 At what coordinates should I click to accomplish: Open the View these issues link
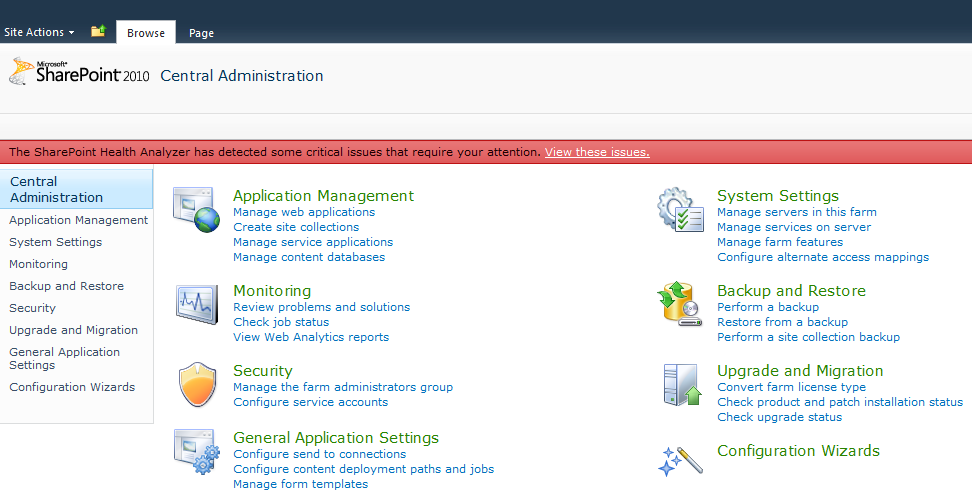point(597,152)
